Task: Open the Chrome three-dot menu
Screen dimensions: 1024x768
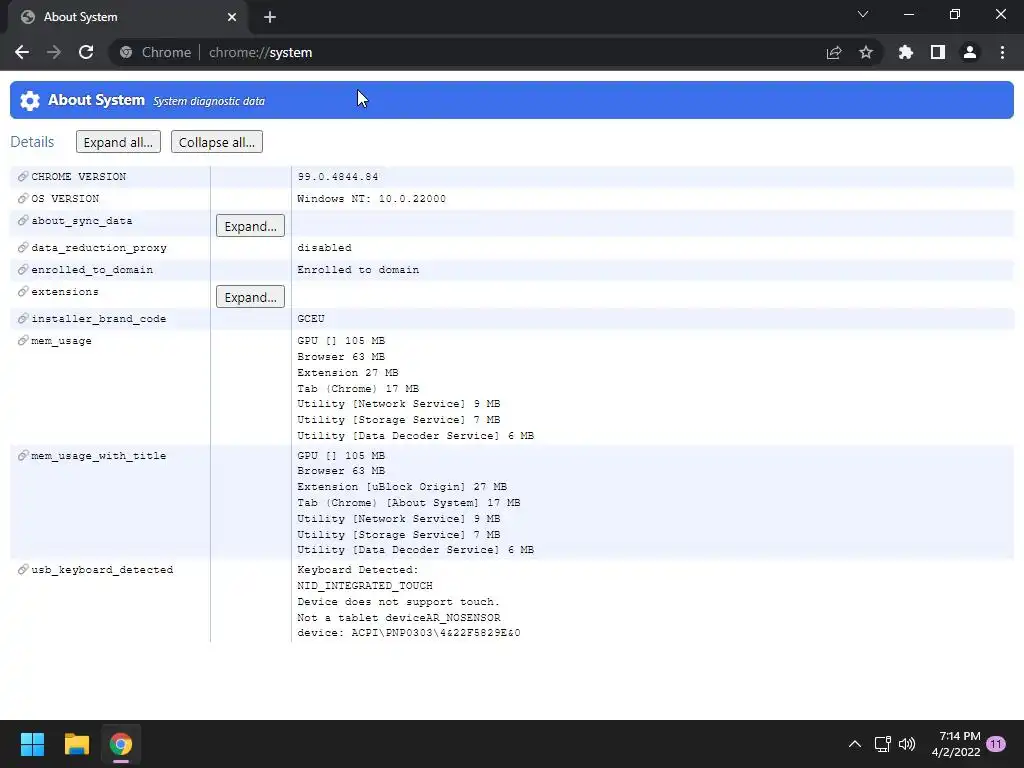Action: pyautogui.click(x=1002, y=52)
